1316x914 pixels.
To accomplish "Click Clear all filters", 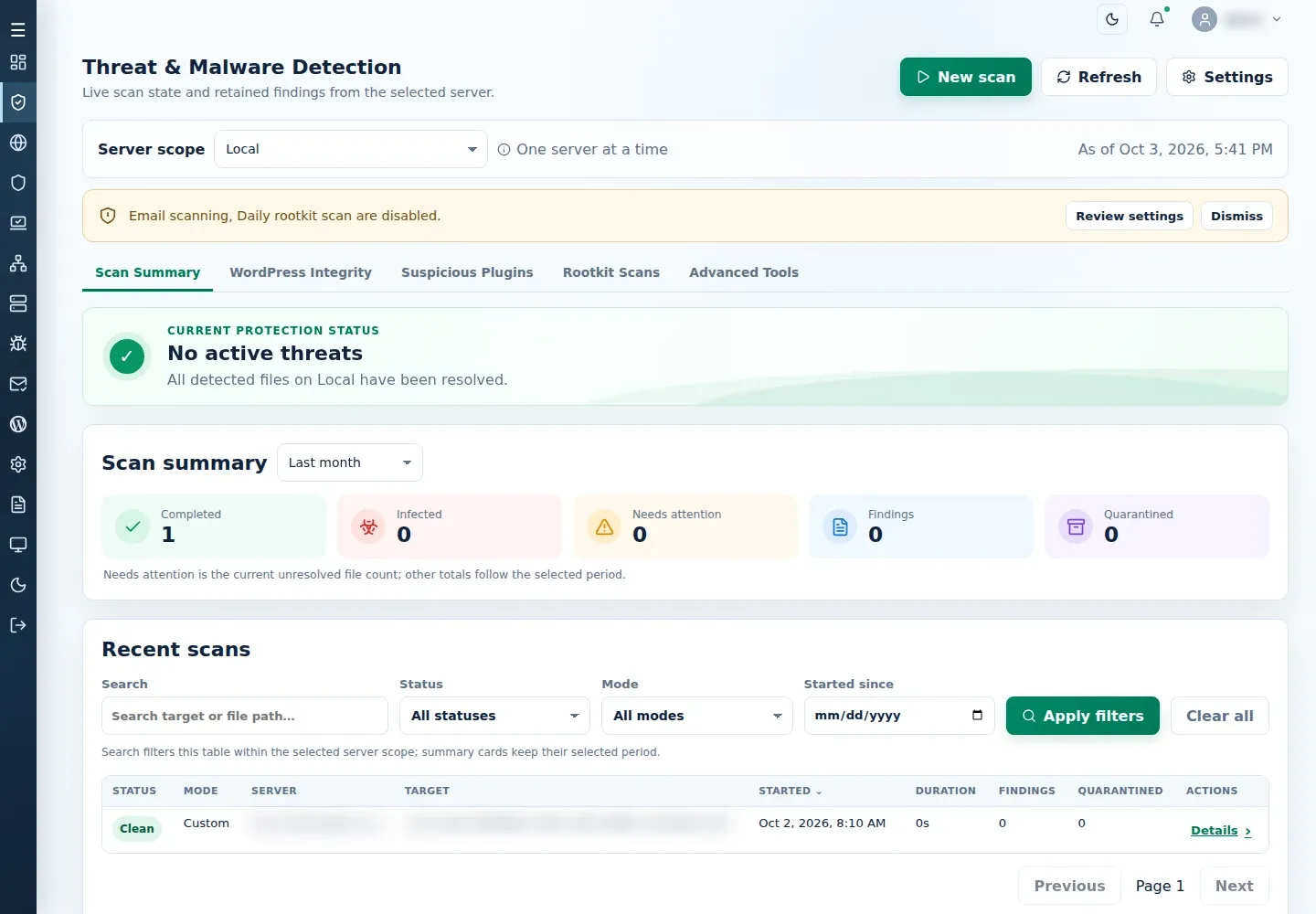I will [1220, 716].
